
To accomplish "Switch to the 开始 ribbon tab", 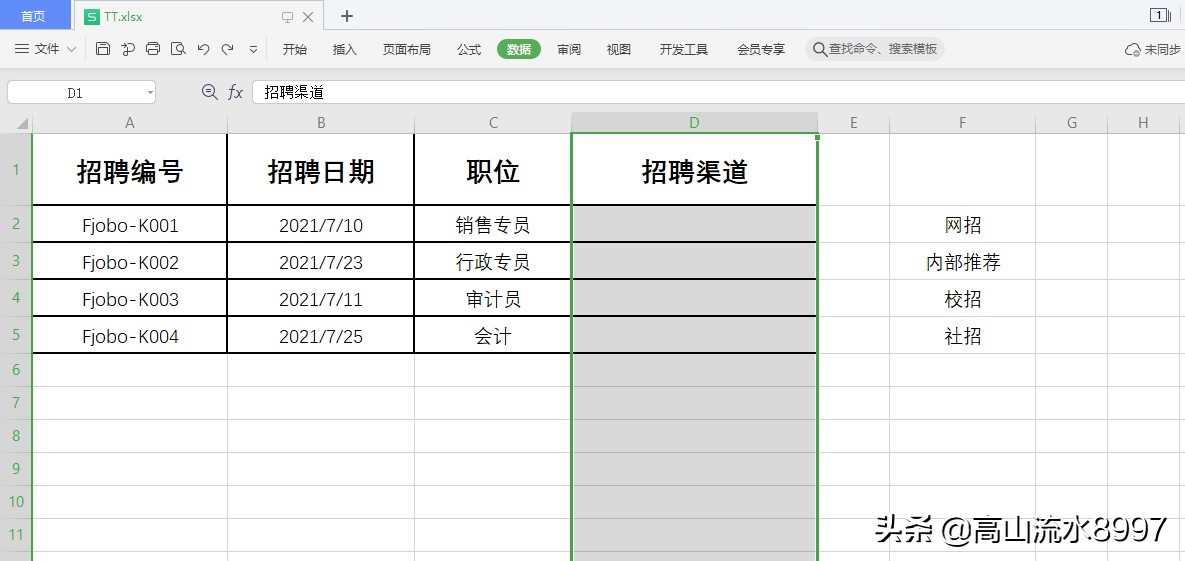I will [x=295, y=49].
